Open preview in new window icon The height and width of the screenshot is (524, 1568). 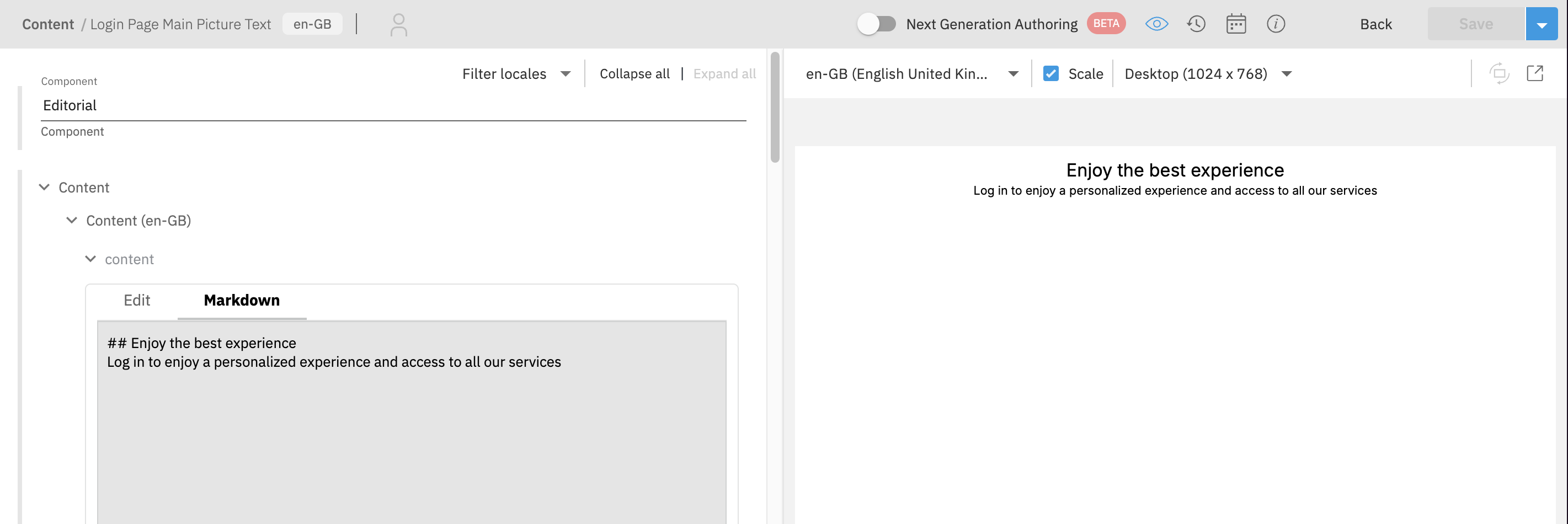click(1534, 74)
